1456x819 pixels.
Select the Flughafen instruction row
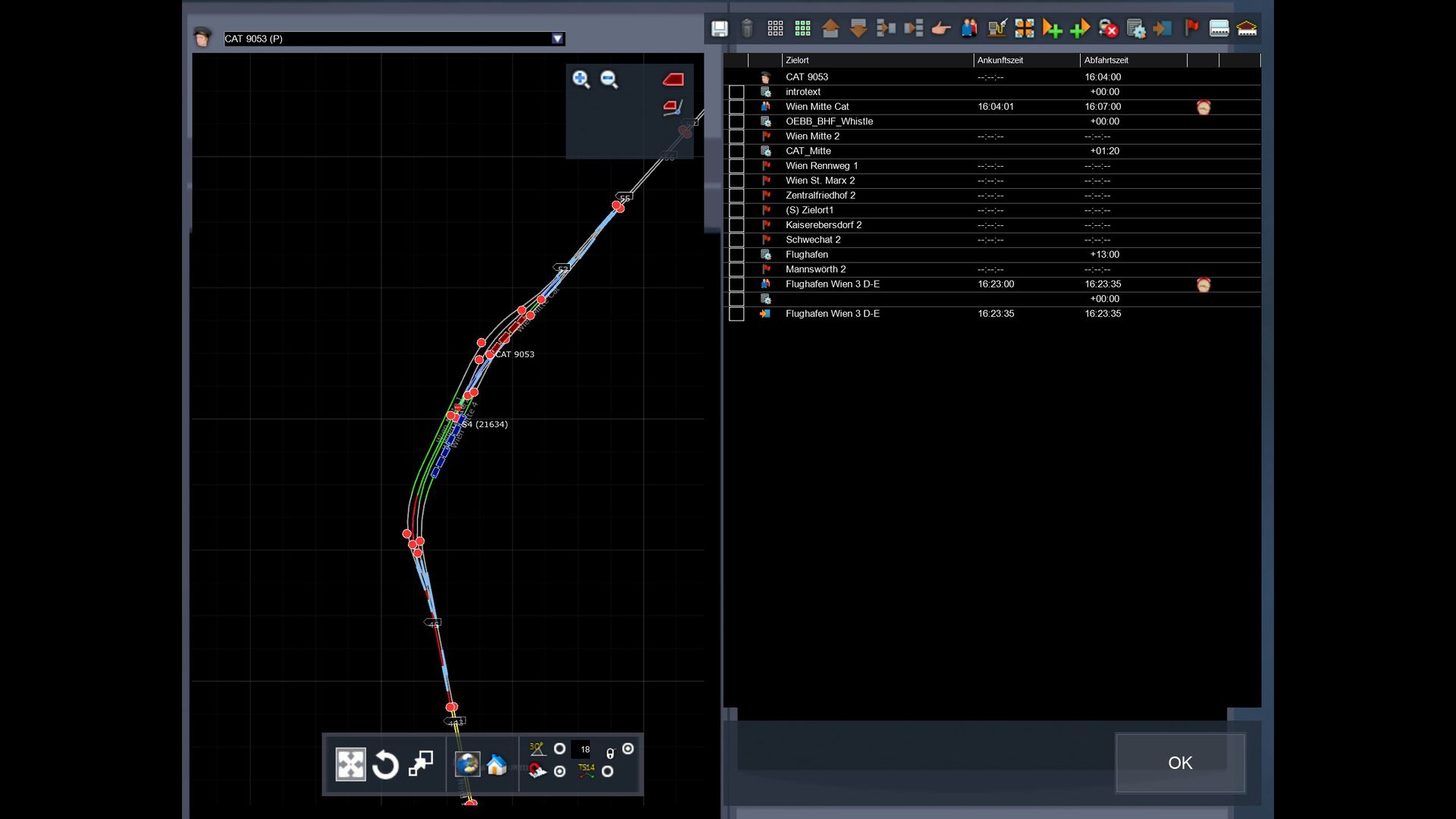(807, 255)
